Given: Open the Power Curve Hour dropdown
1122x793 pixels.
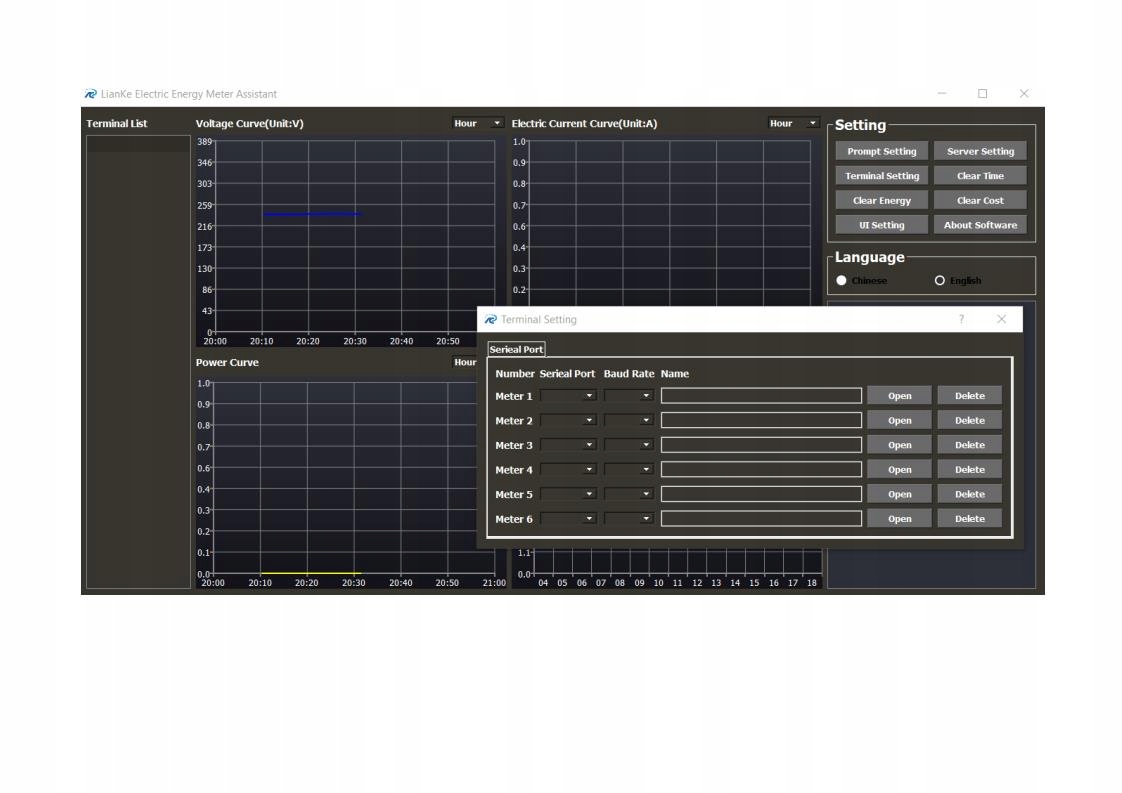Looking at the screenshot, I should 466,362.
